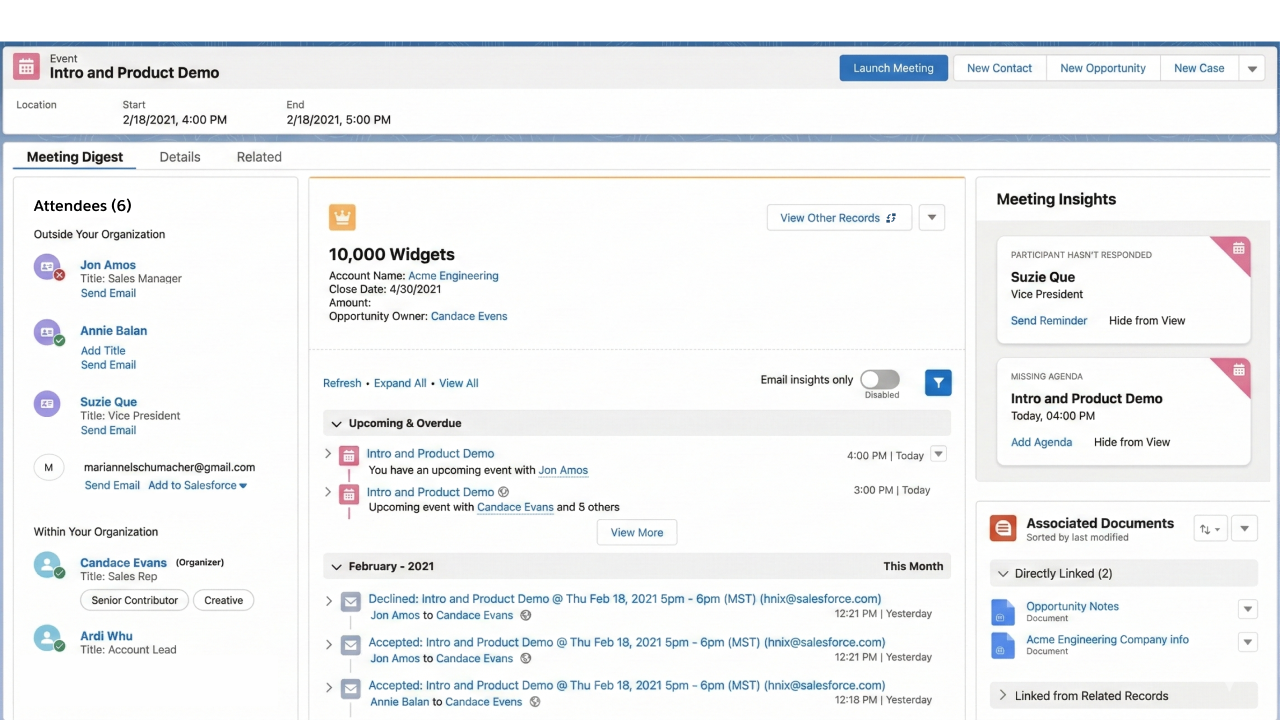
Task: Click Jon Amos's avatar icon
Action: 47,267
